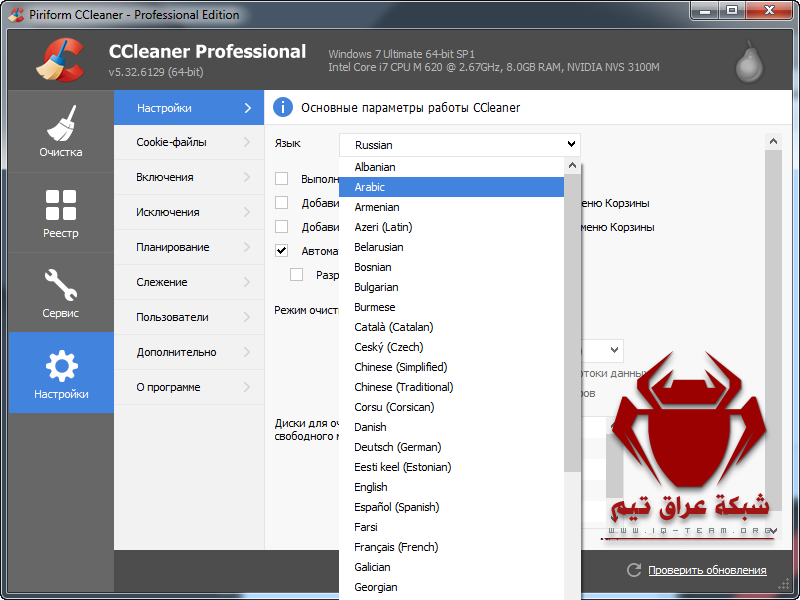Image resolution: width=800 pixels, height=600 pixels.
Task: Open the Реестр registry section
Action: [61, 213]
